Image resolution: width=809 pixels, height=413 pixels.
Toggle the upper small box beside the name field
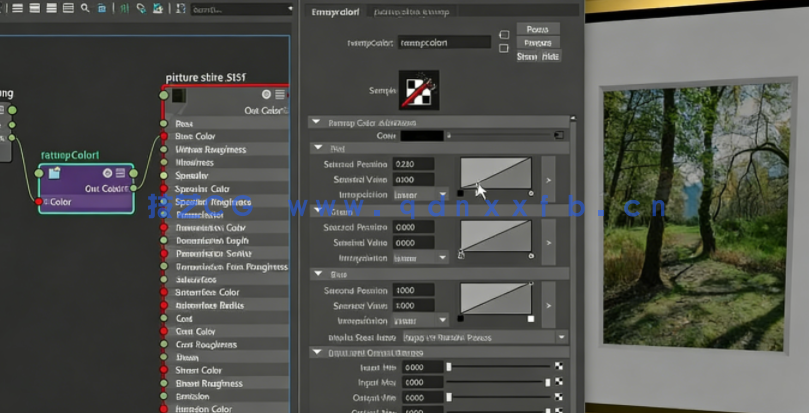tap(504, 35)
